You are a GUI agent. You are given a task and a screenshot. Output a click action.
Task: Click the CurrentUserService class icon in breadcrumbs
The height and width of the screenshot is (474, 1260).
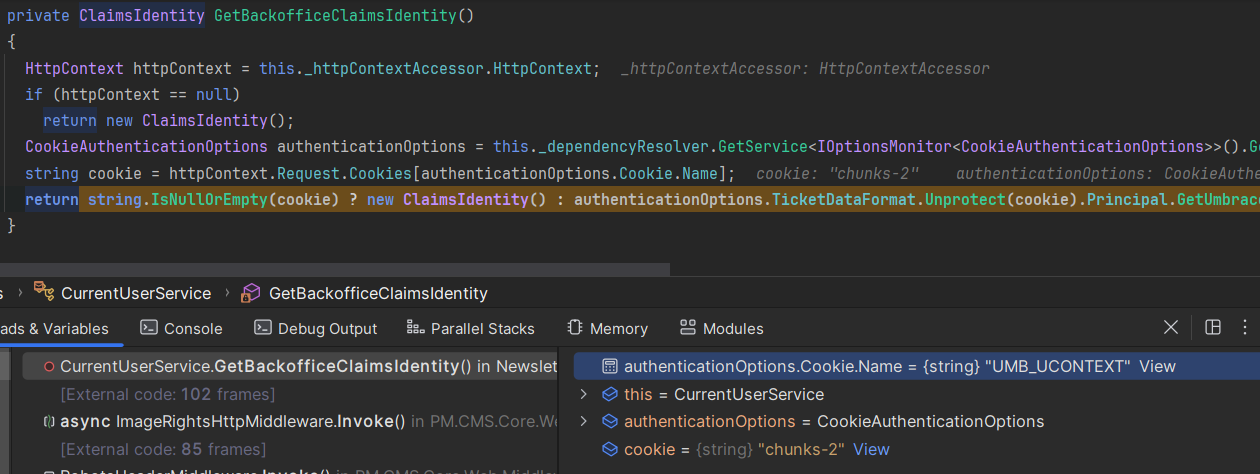(43, 293)
